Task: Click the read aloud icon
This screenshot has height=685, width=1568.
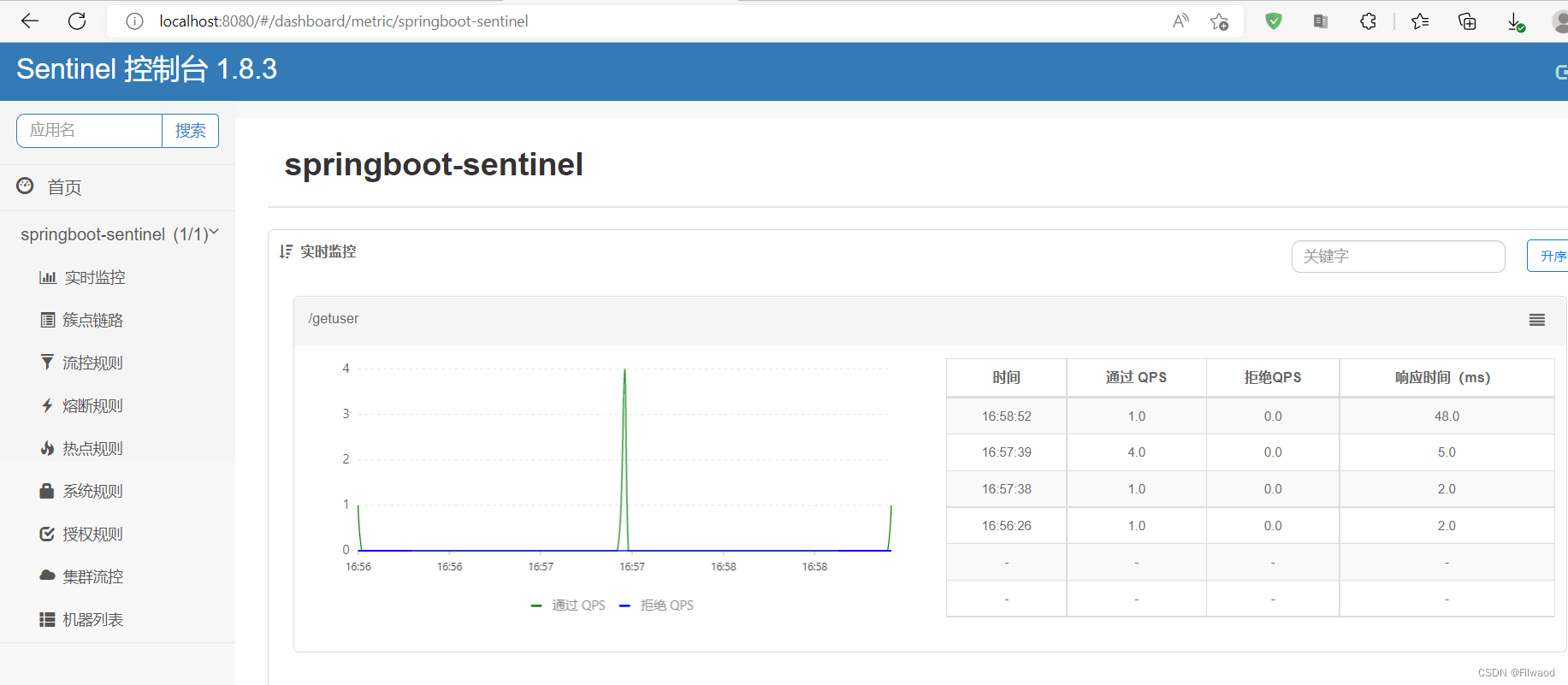Action: tap(1180, 21)
